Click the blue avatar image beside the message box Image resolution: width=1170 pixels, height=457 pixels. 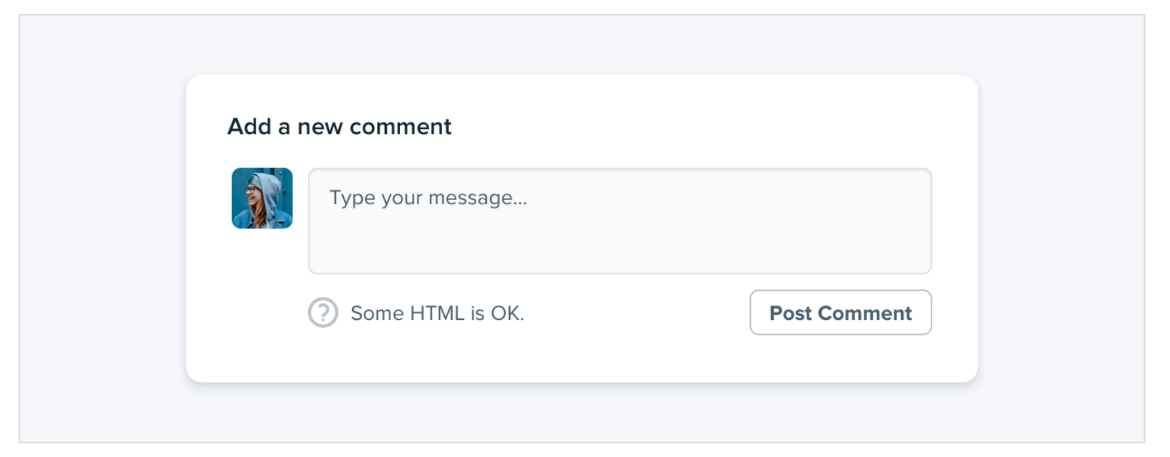[262, 198]
